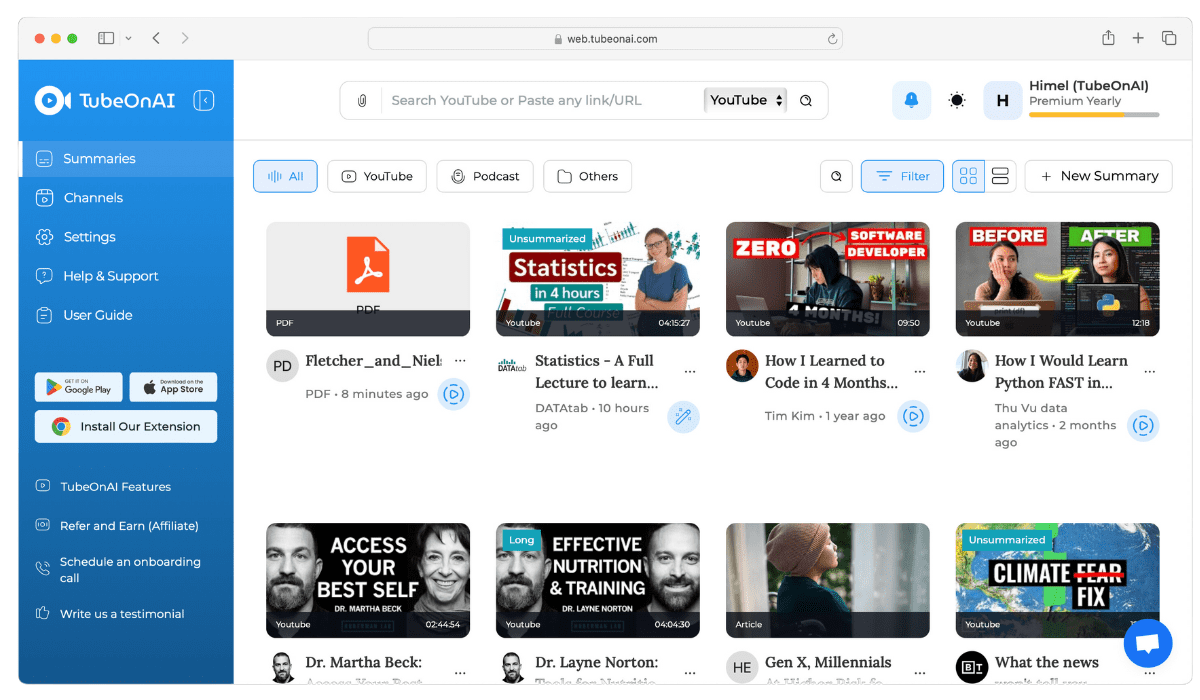The width and height of the screenshot is (1200, 700).
Task: Open the YouTube source dropdown in search bar
Action: (x=746, y=100)
